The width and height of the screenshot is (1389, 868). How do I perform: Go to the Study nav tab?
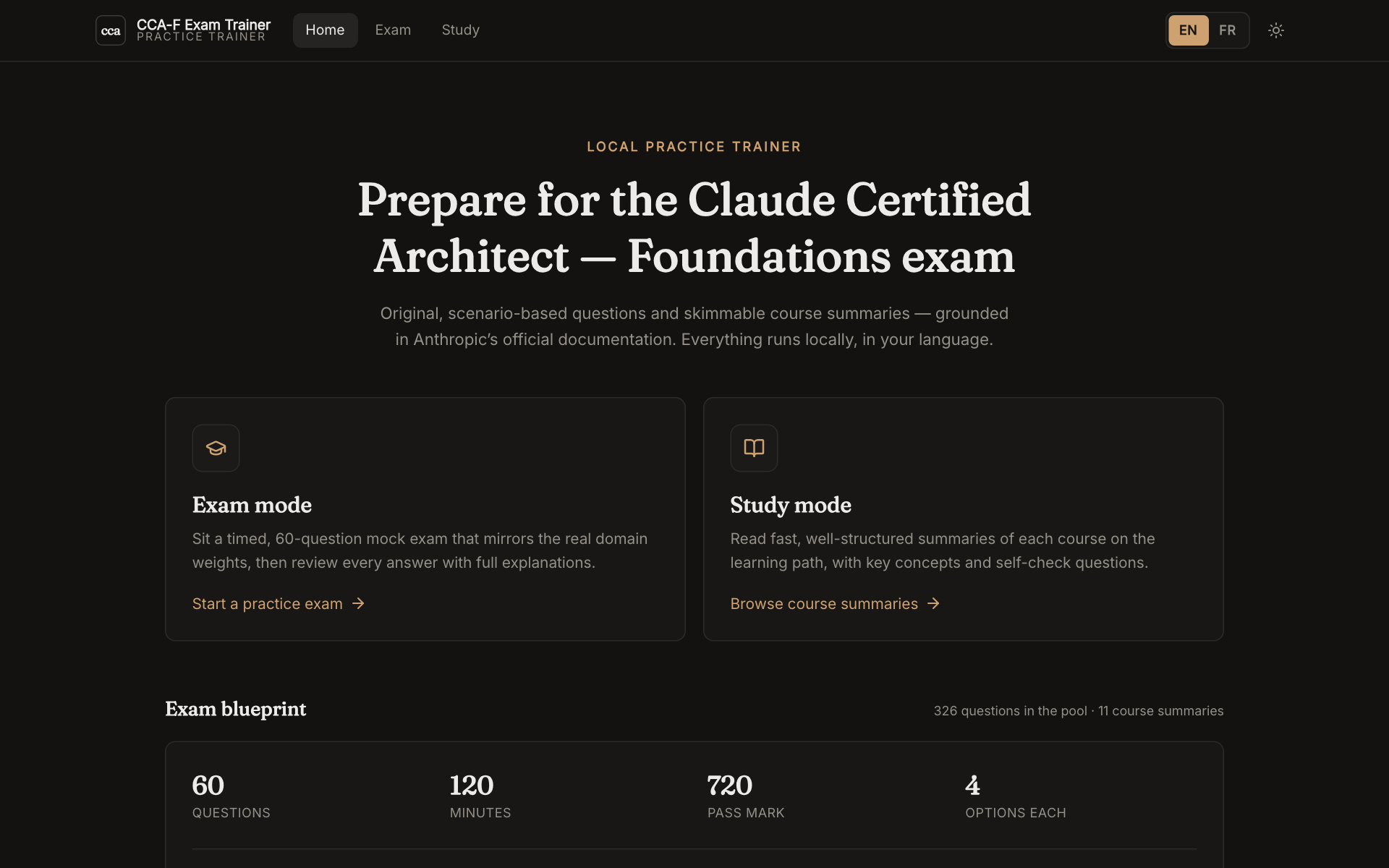click(461, 30)
